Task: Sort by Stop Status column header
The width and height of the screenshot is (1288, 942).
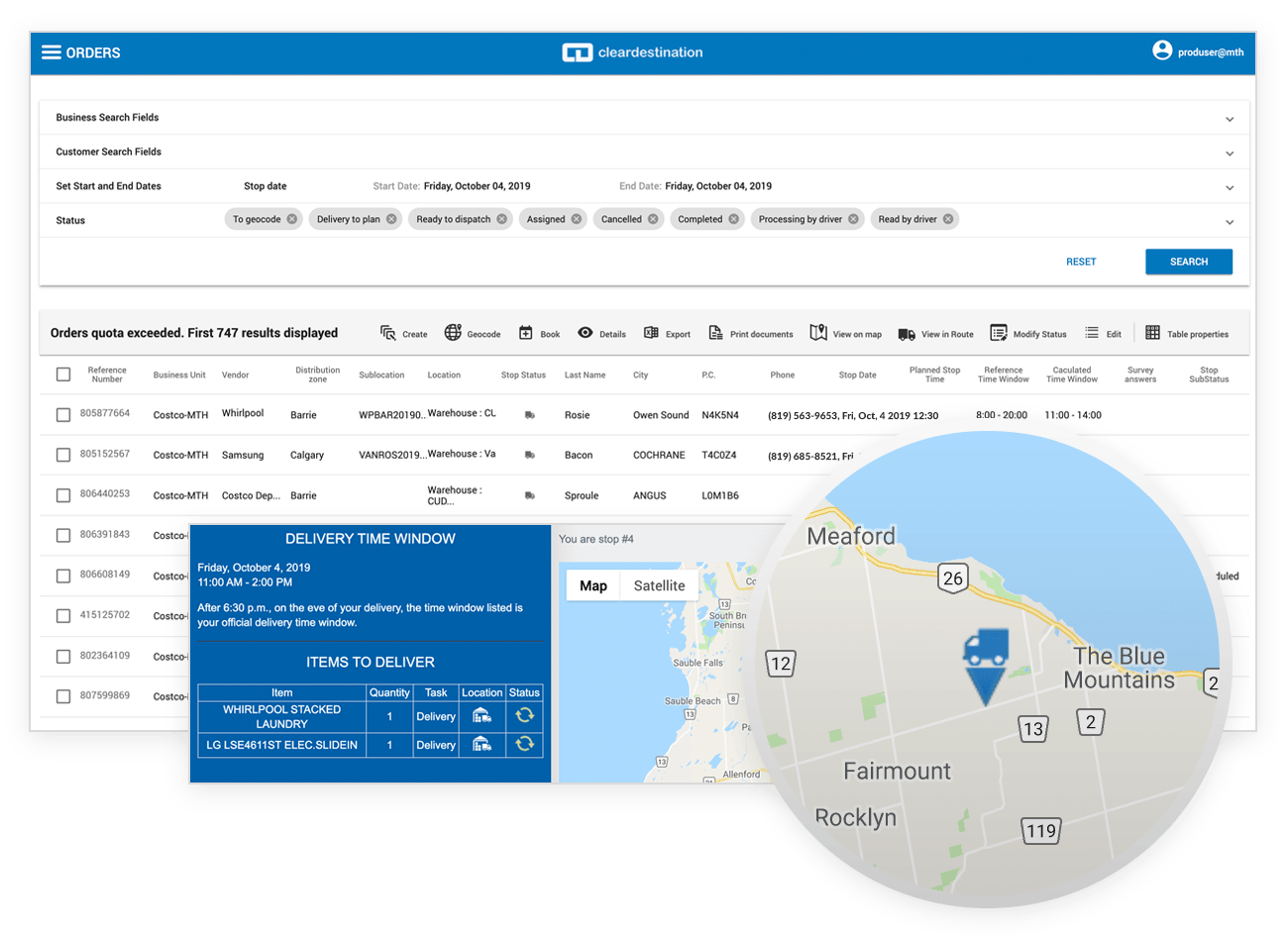Action: [x=523, y=375]
